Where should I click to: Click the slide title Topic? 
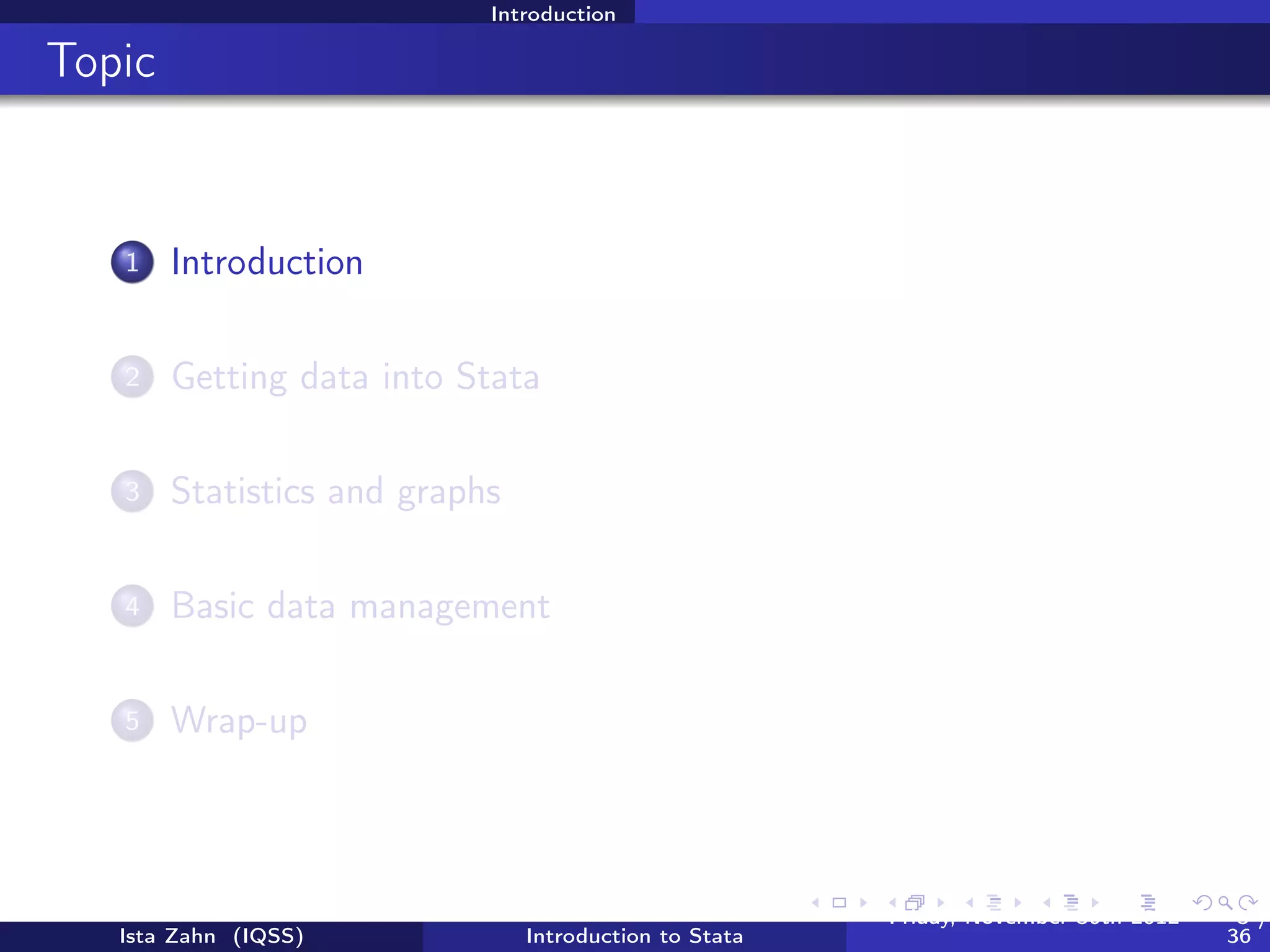[101, 61]
